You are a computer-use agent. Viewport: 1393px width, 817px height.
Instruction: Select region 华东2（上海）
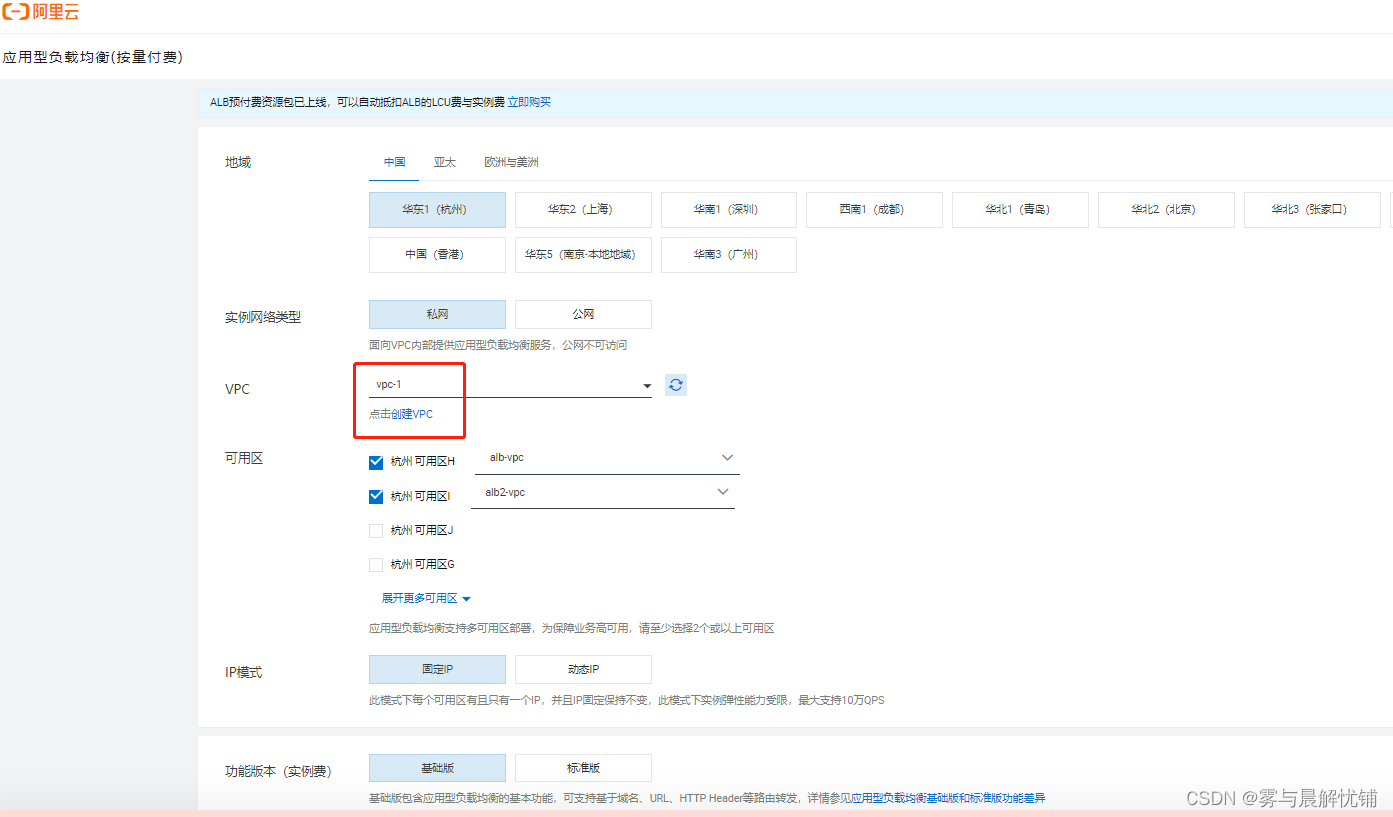[x=583, y=210]
